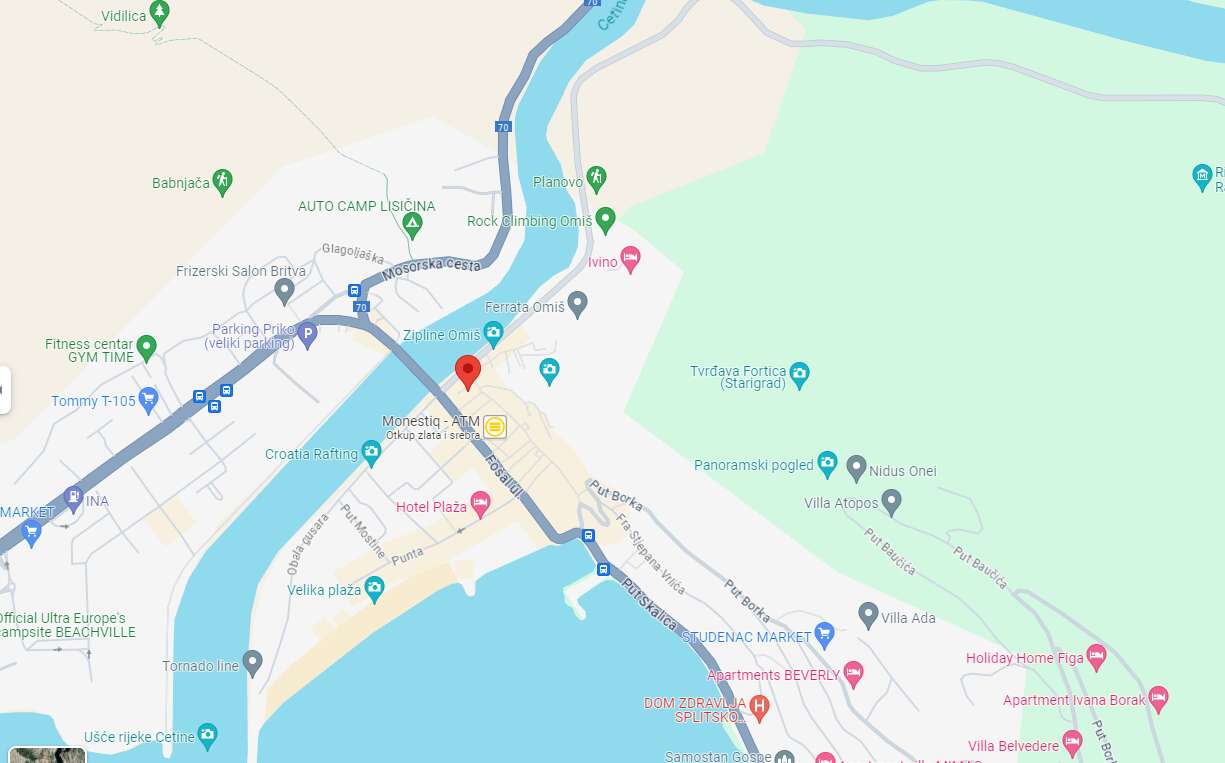Select the INA gas station icon
The width and height of the screenshot is (1225, 763).
[73, 498]
